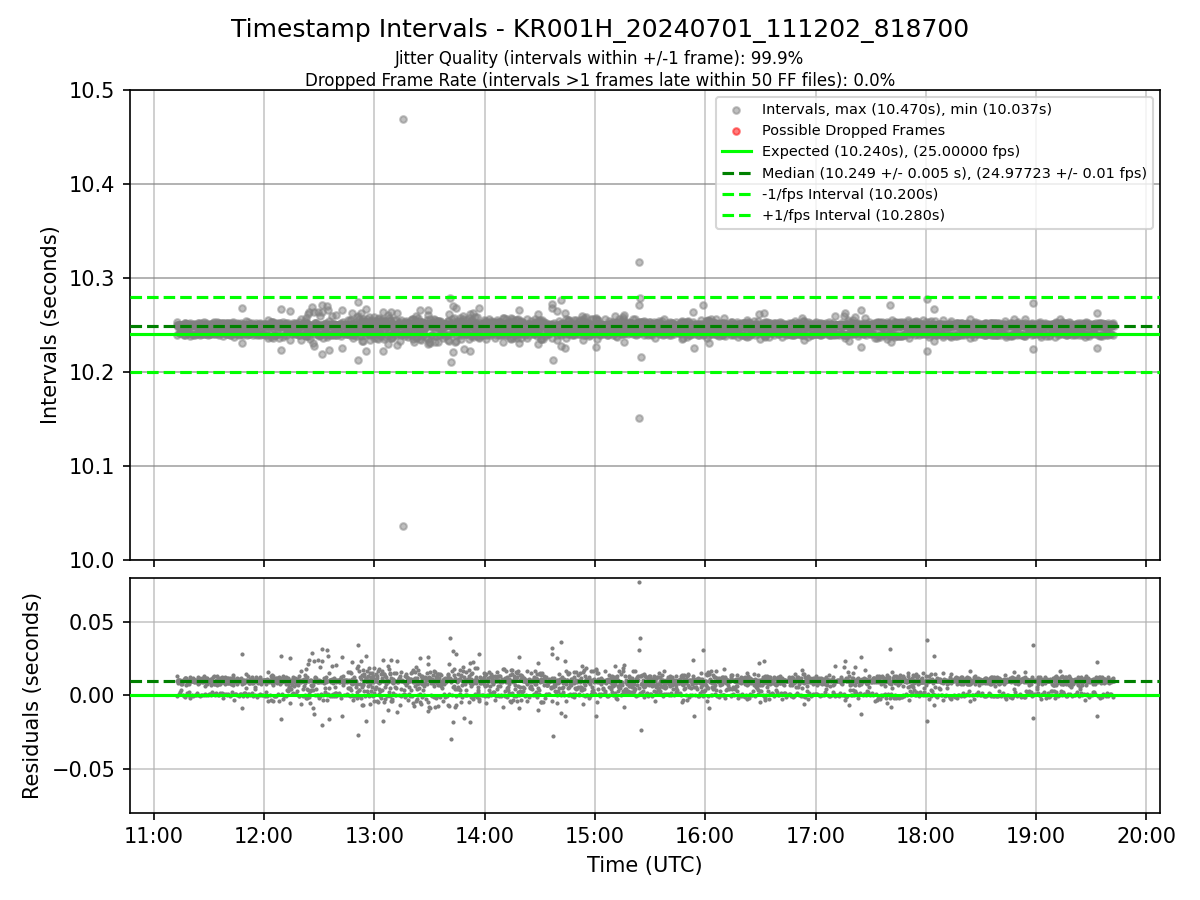Image resolution: width=1200 pixels, height=900 pixels.
Task: Click the legend entry starting with "Median (10.249"
Action: tap(954, 172)
